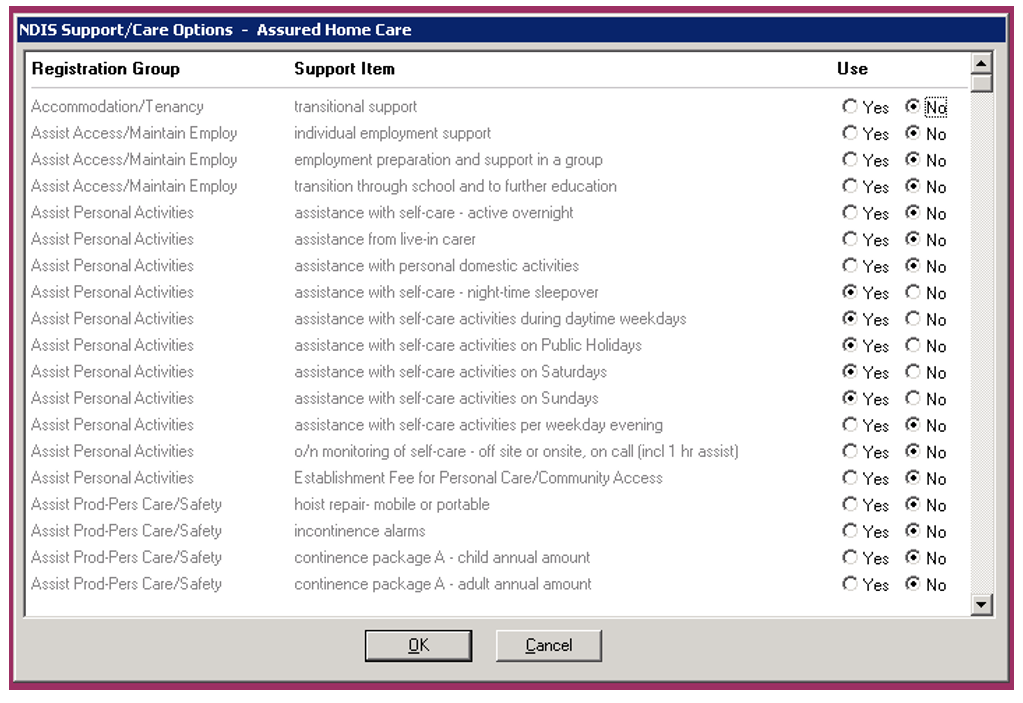Set employment preparation and support in a group to Yes
This screenshot has width=1023, height=703.
[x=849, y=160]
